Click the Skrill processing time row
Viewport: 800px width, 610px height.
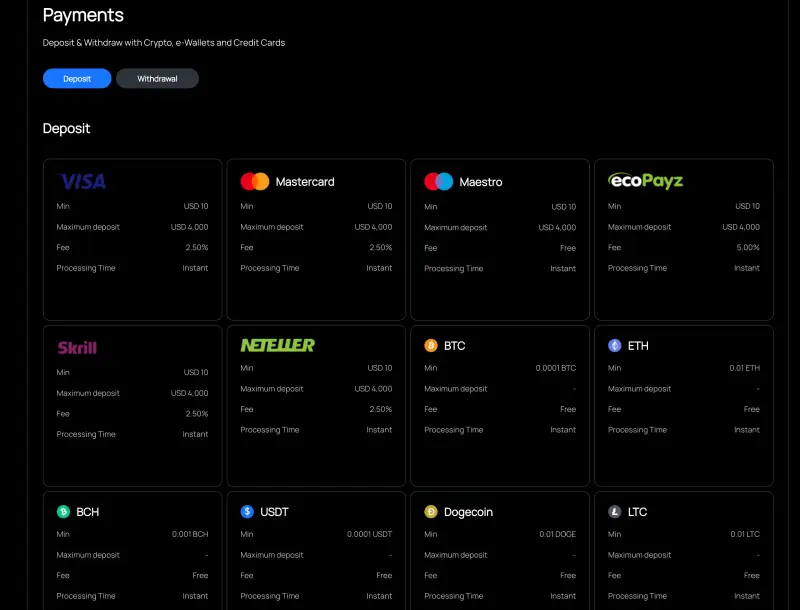coord(131,433)
